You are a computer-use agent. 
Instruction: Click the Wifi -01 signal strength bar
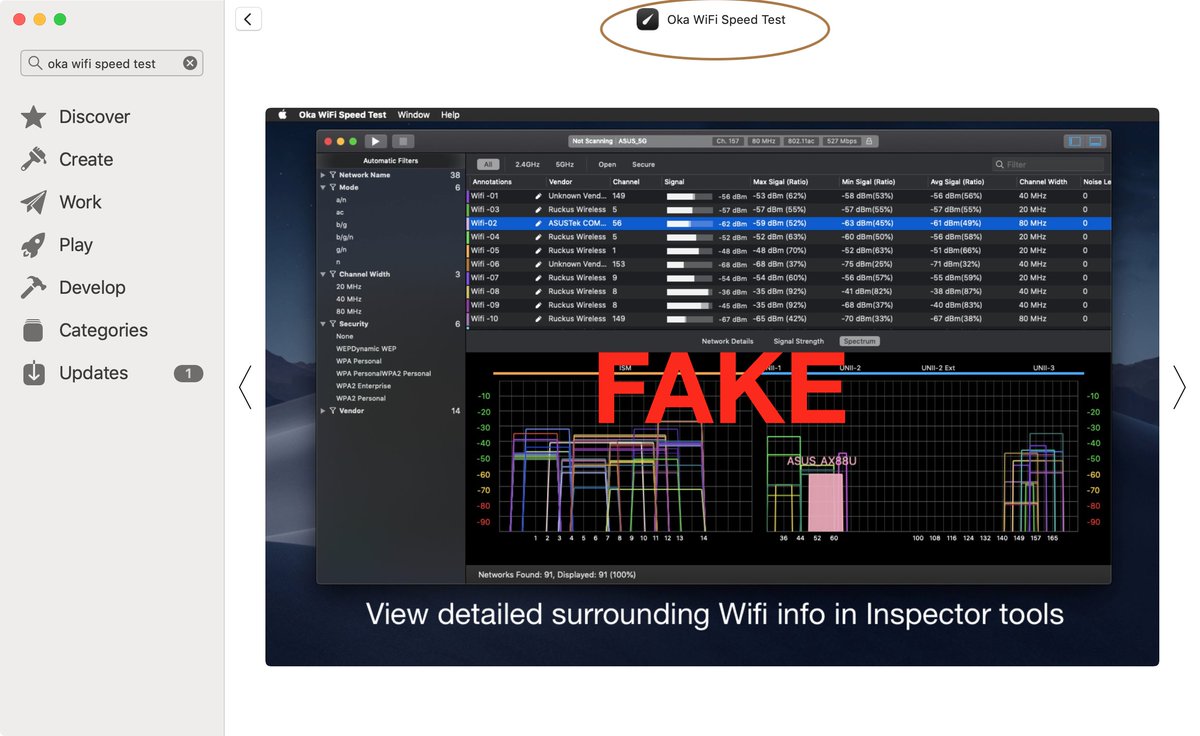(x=689, y=196)
